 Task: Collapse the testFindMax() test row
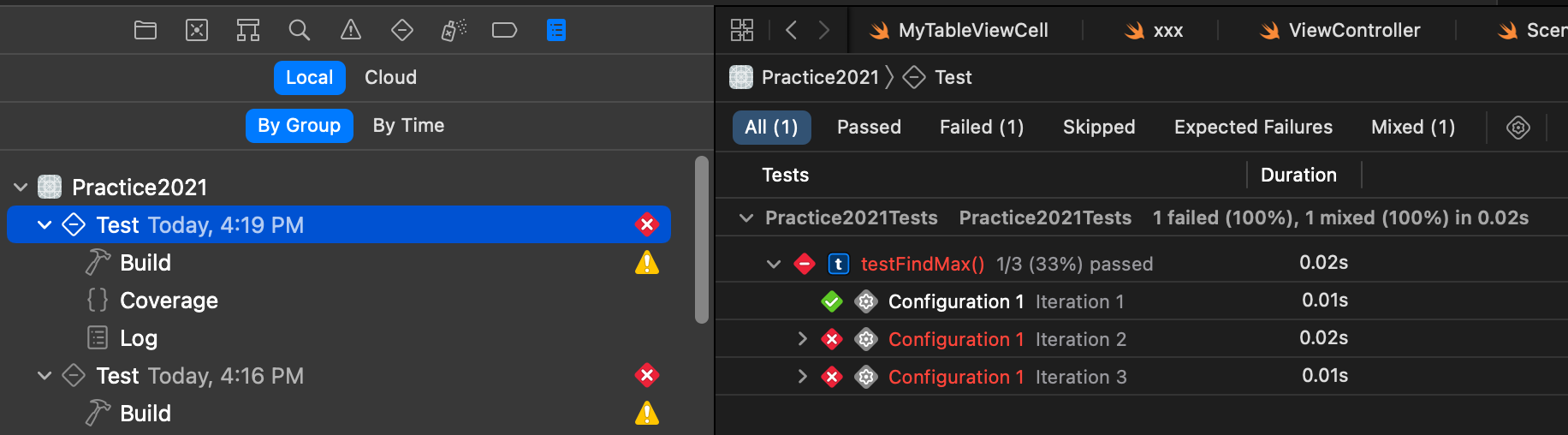(774, 264)
